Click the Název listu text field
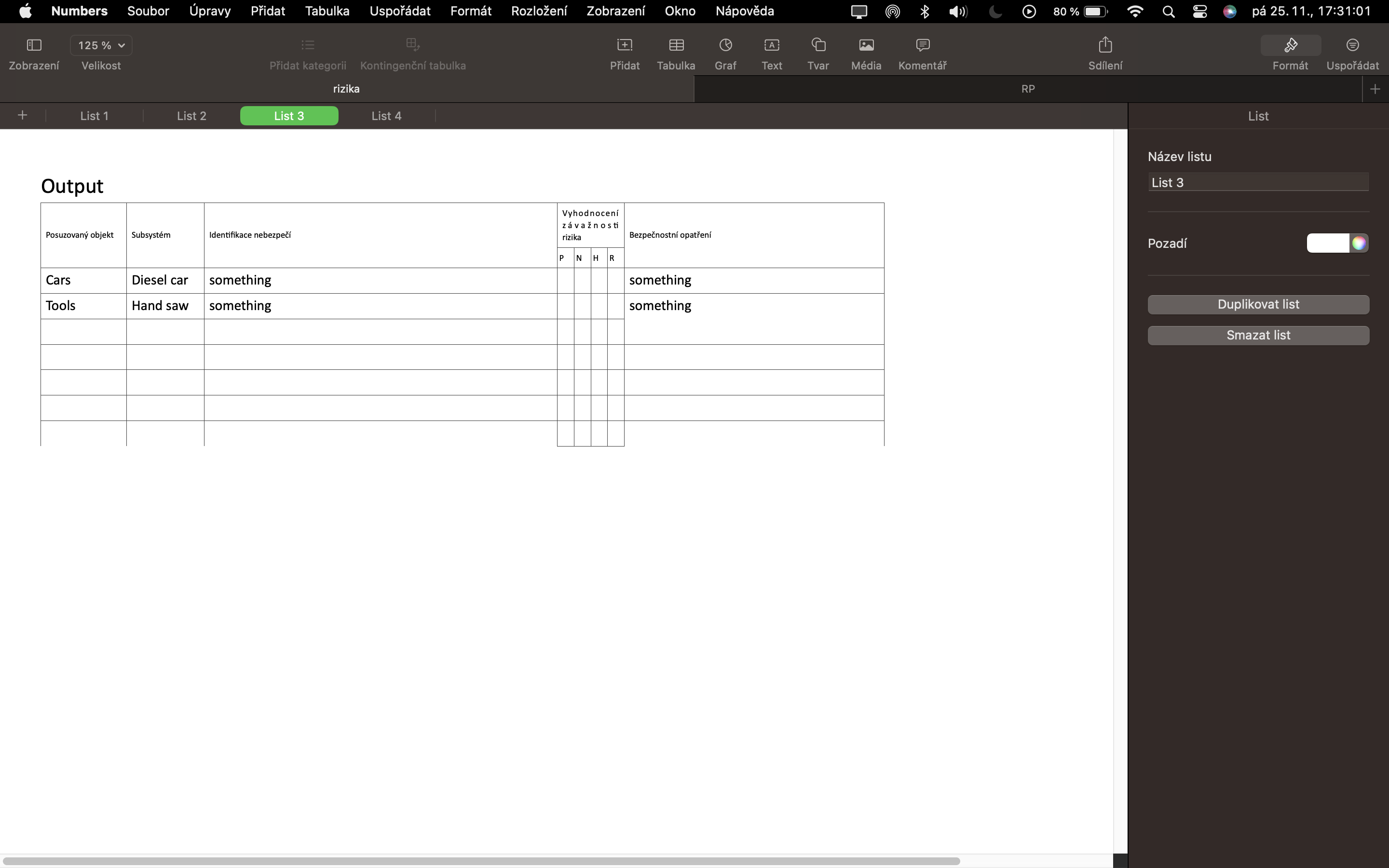 point(1258,183)
